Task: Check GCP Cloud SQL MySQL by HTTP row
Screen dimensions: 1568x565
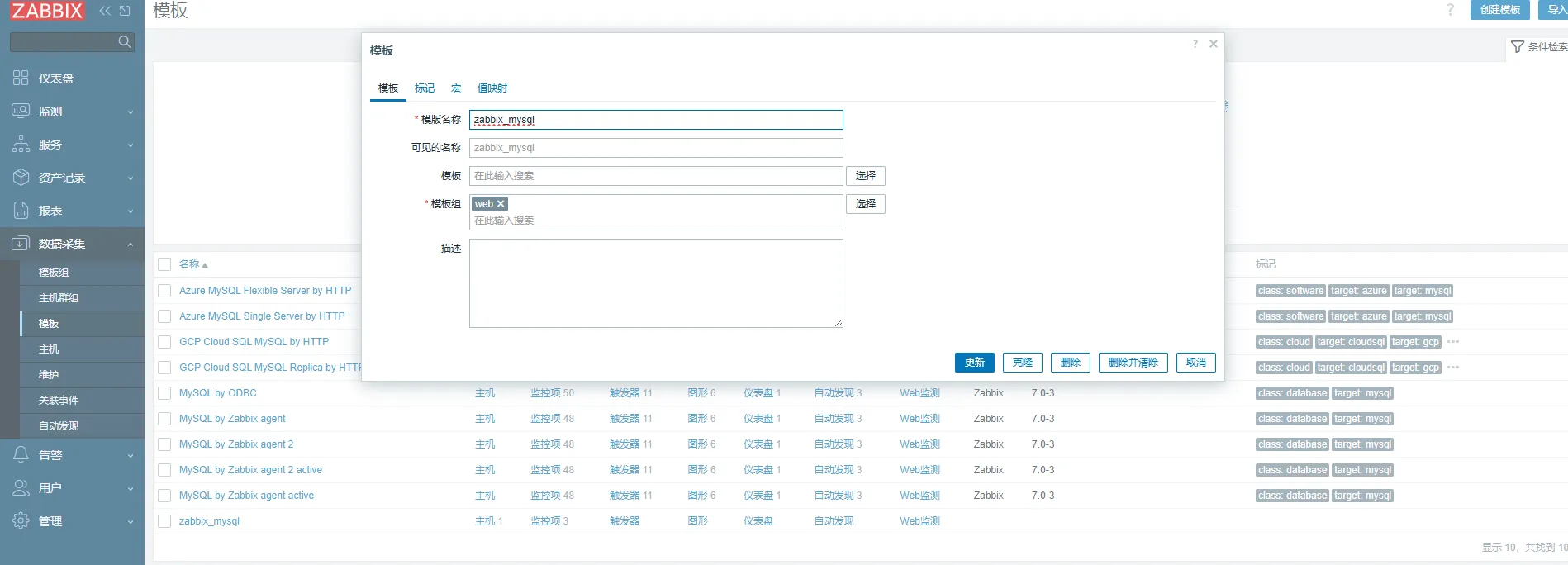Action: (164, 342)
